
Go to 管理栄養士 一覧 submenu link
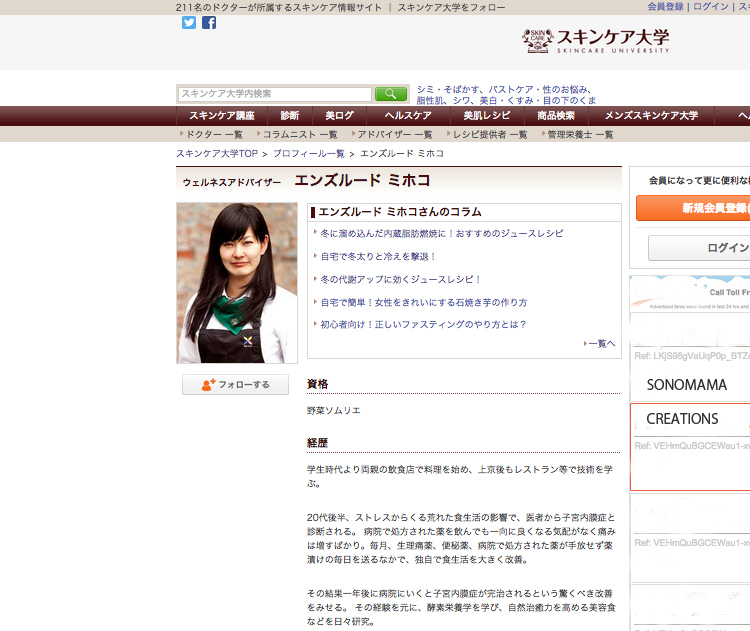coord(578,134)
